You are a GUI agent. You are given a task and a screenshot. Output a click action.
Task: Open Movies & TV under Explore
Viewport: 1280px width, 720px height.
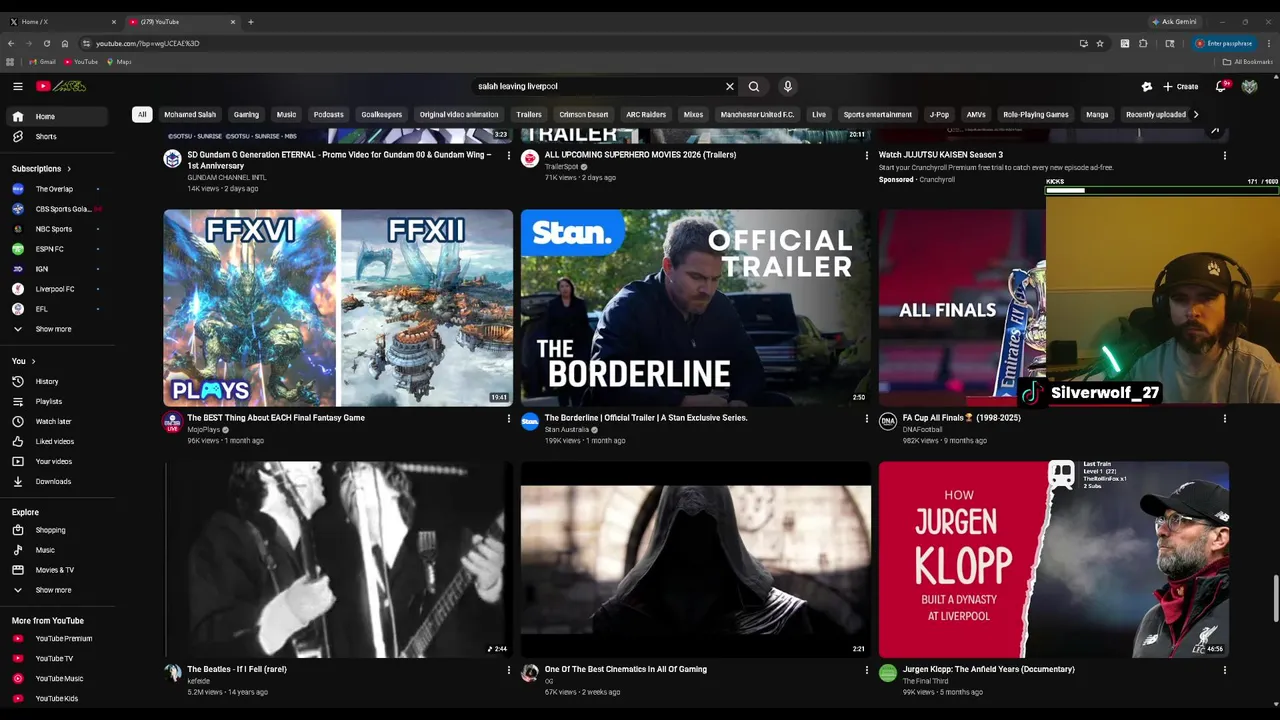(x=57, y=570)
